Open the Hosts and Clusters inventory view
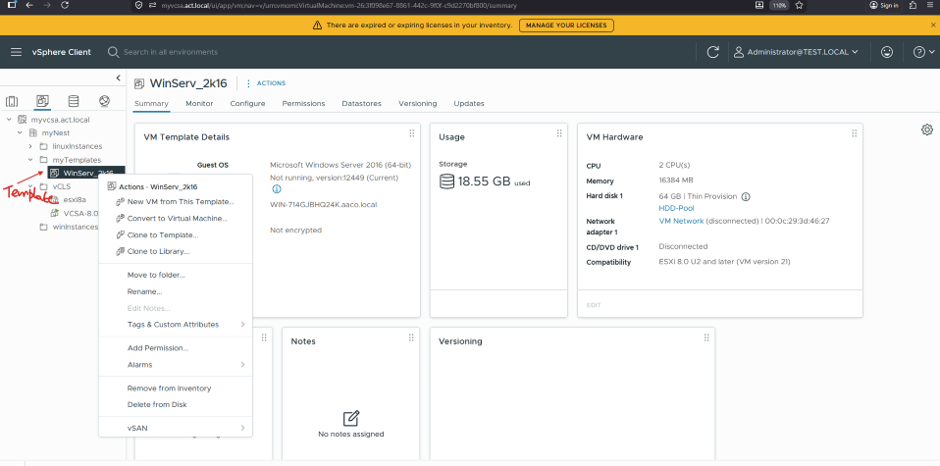 (12, 101)
